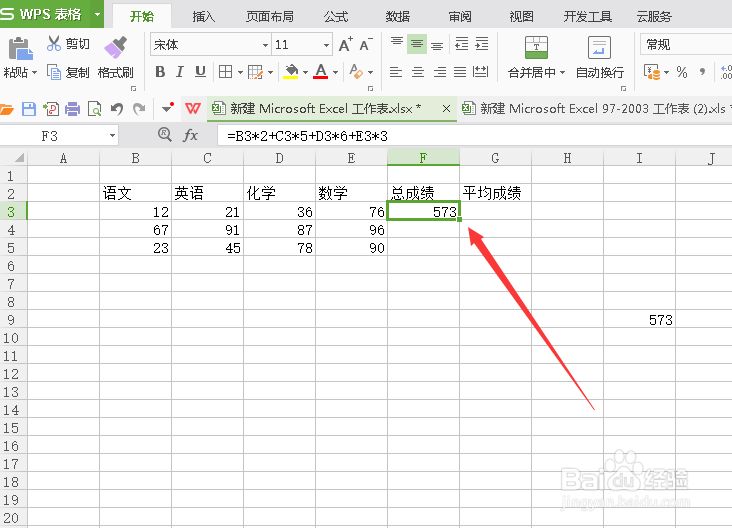Screen dimensions: 732x528
Task: Open print preview icon
Action: coord(95,109)
